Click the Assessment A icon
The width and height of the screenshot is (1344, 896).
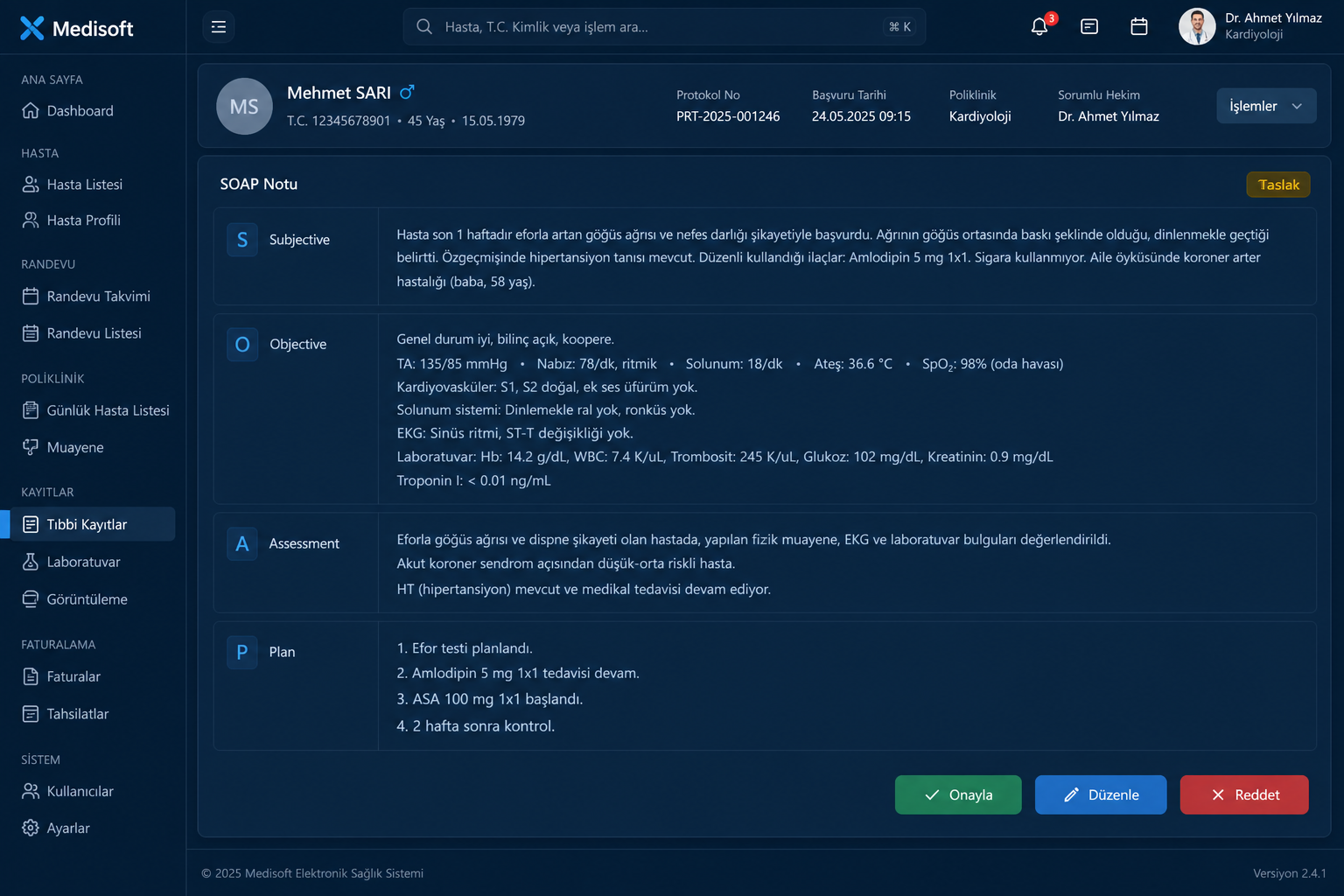tap(242, 544)
